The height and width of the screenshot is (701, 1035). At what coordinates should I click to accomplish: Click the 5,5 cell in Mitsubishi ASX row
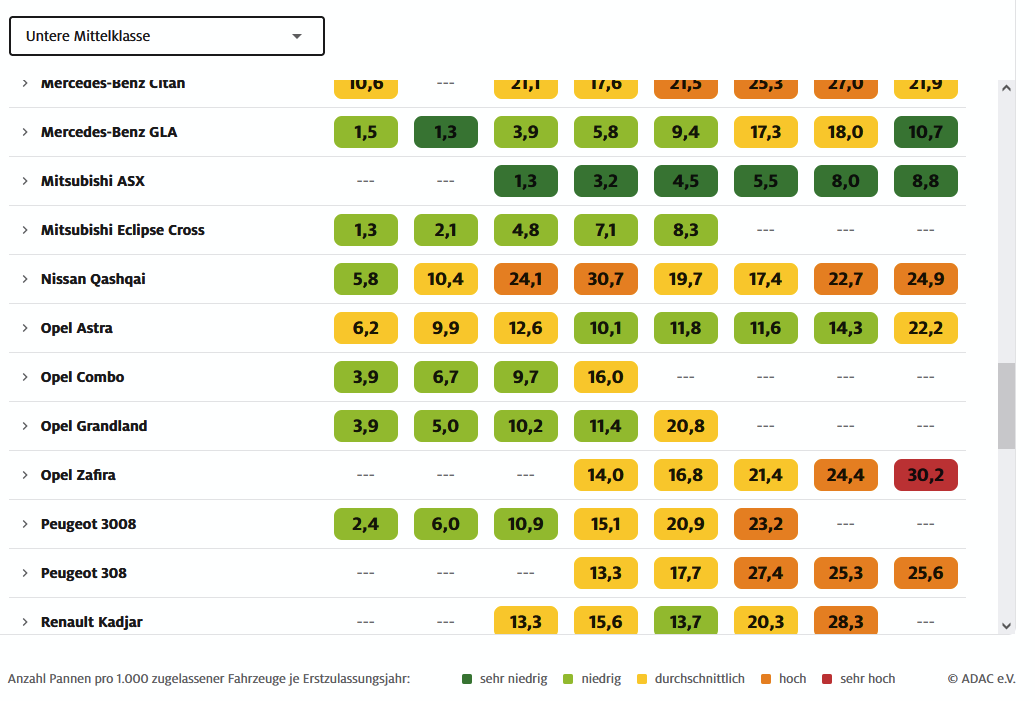click(766, 181)
